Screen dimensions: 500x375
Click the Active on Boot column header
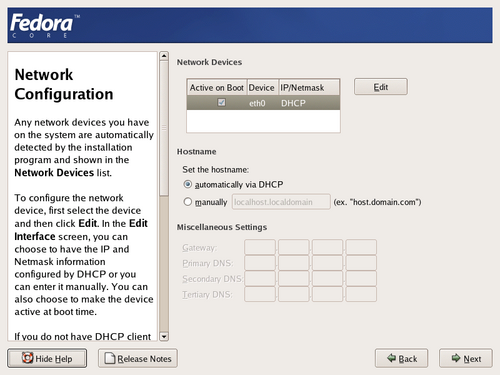[x=217, y=88]
